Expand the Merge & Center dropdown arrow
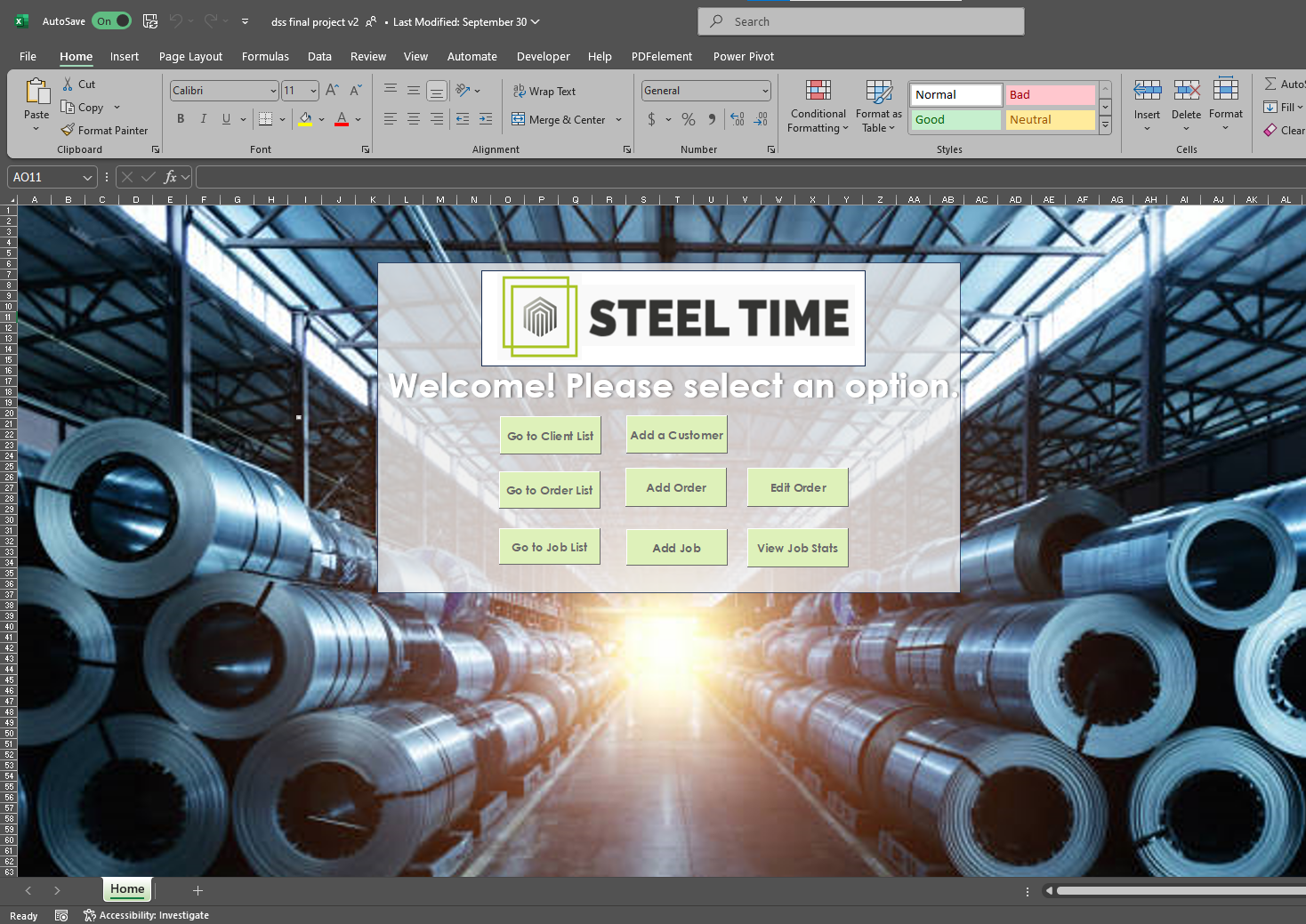The width and height of the screenshot is (1306, 924). pyautogui.click(x=618, y=120)
